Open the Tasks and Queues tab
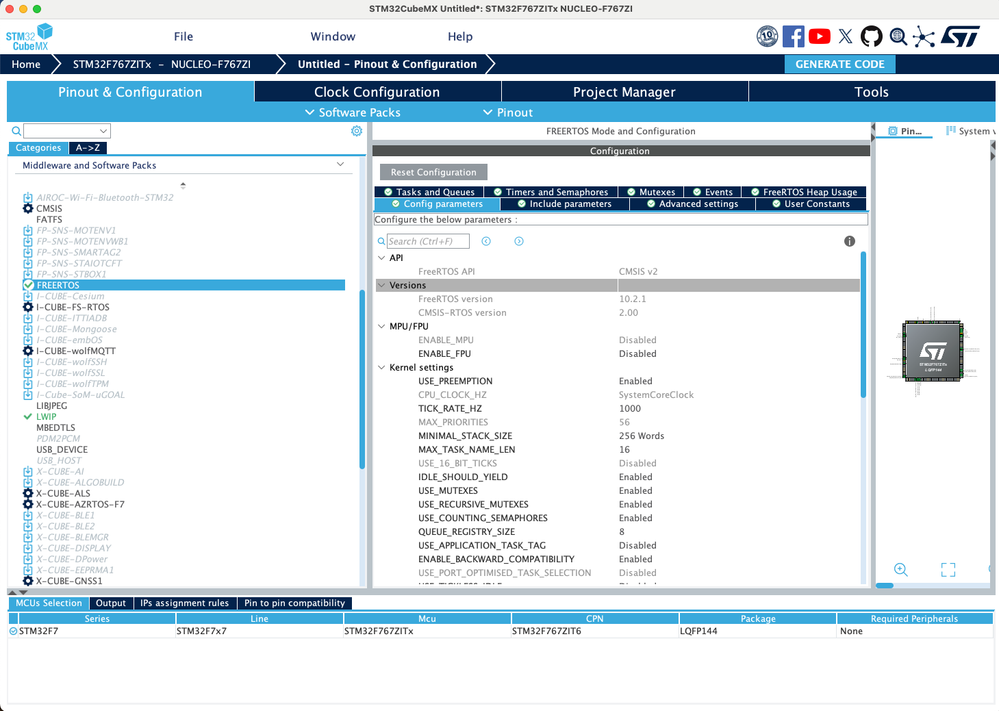Viewport: 999px width, 711px height. pyautogui.click(x=429, y=192)
